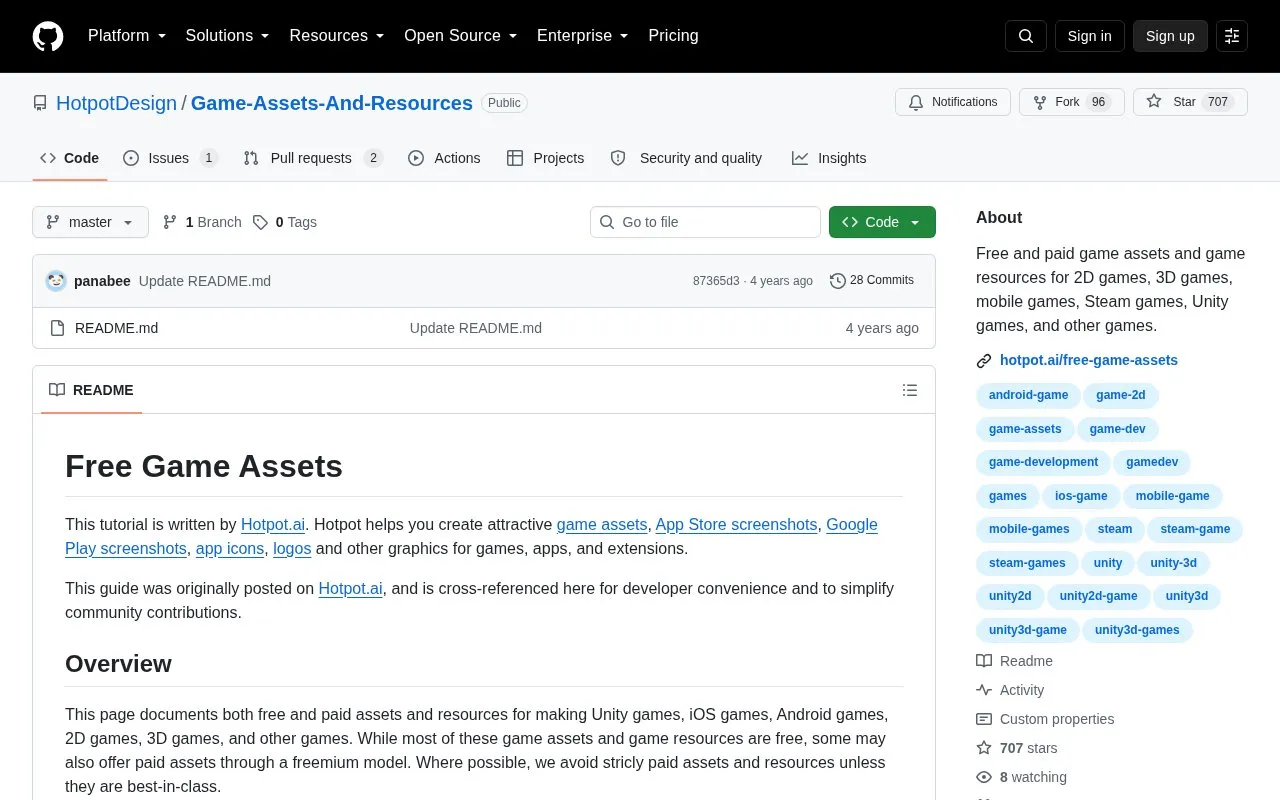Image resolution: width=1280 pixels, height=800 pixels.
Task: Open Security and quality tab
Action: pyautogui.click(x=686, y=158)
